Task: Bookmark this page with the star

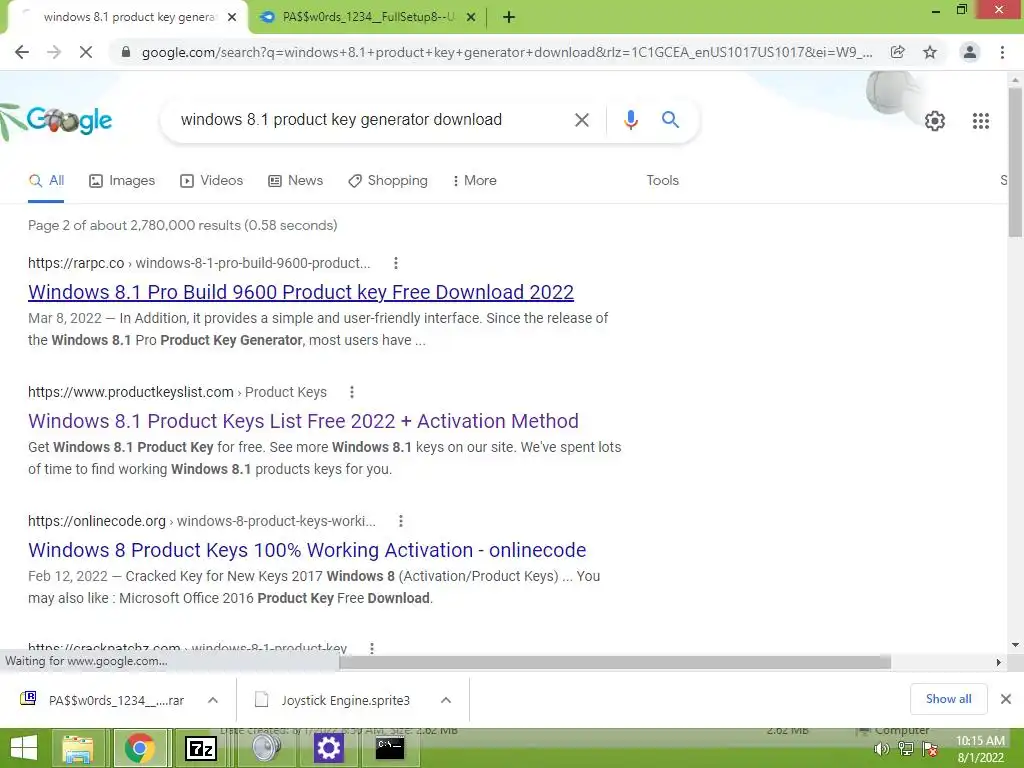Action: tap(930, 52)
